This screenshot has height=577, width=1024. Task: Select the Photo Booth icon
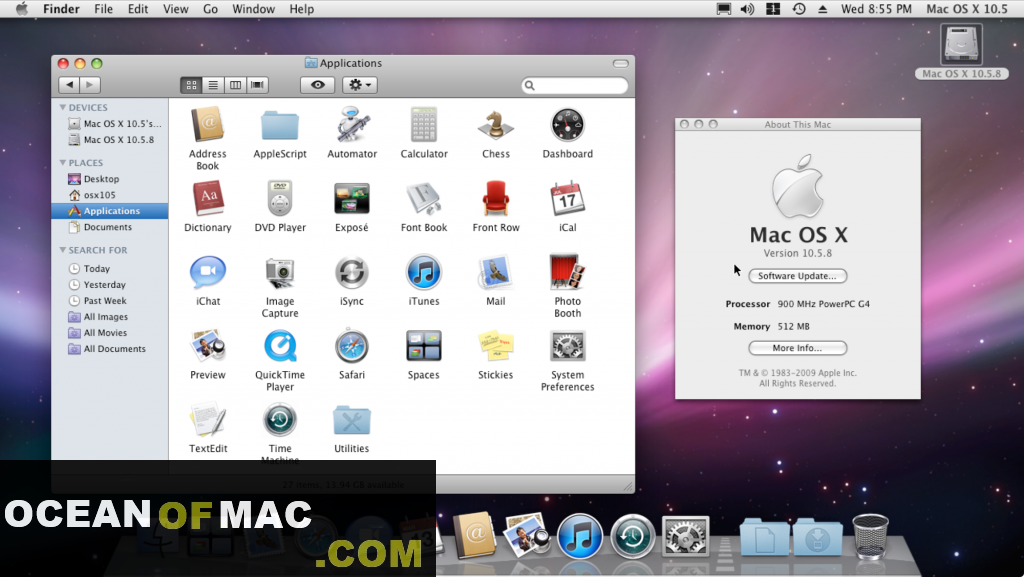click(568, 272)
